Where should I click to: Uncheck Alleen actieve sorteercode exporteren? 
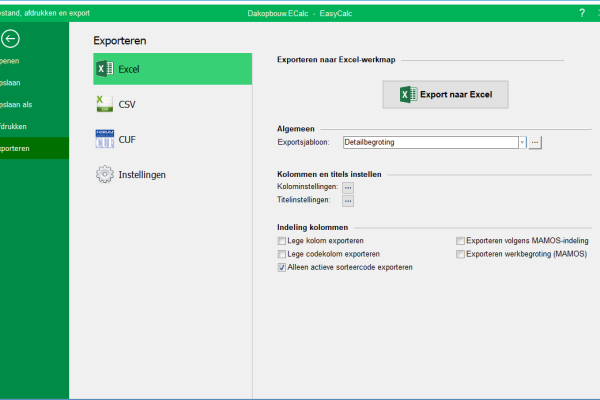[x=281, y=268]
